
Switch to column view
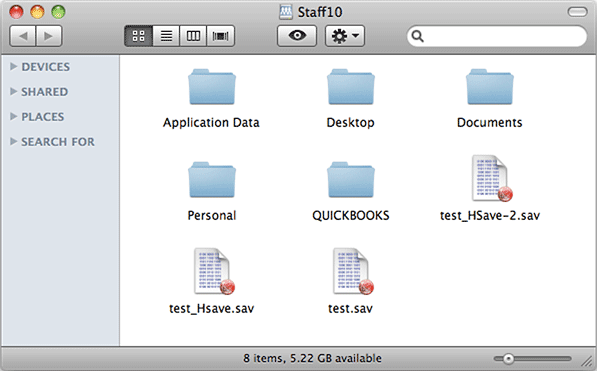193,36
